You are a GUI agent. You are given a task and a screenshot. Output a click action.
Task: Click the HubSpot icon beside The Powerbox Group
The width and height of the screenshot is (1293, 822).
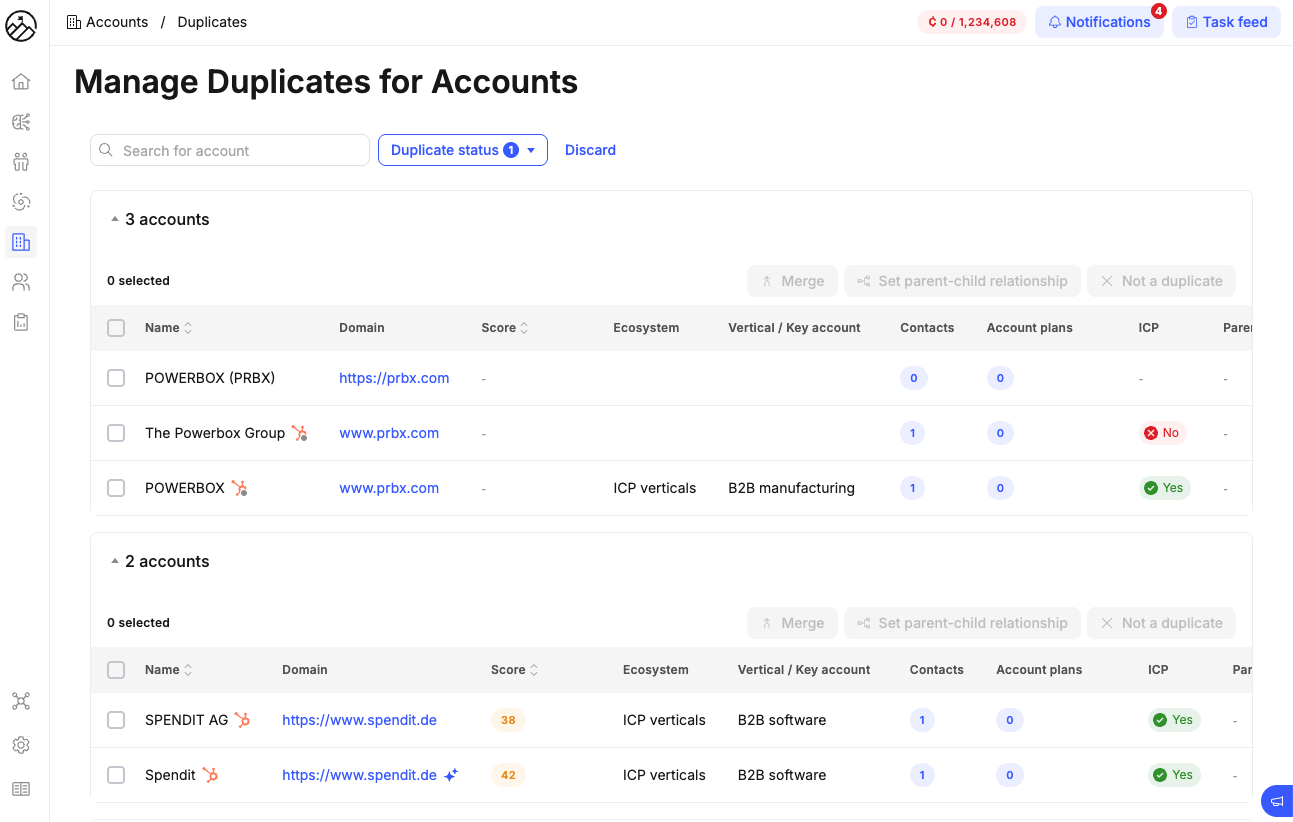(299, 433)
